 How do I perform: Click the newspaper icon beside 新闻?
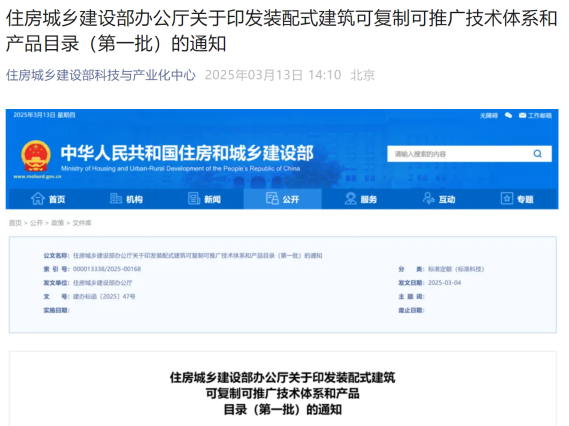(x=194, y=198)
